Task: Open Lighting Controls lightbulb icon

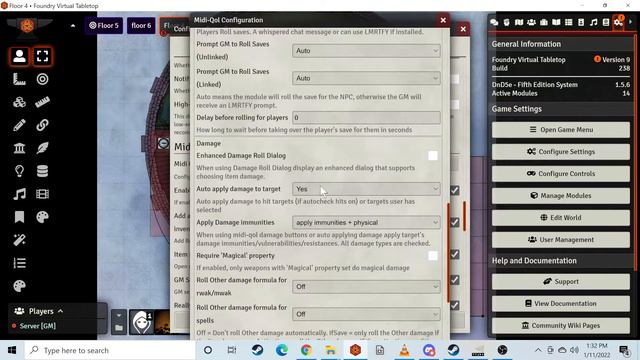Action: tap(19, 171)
